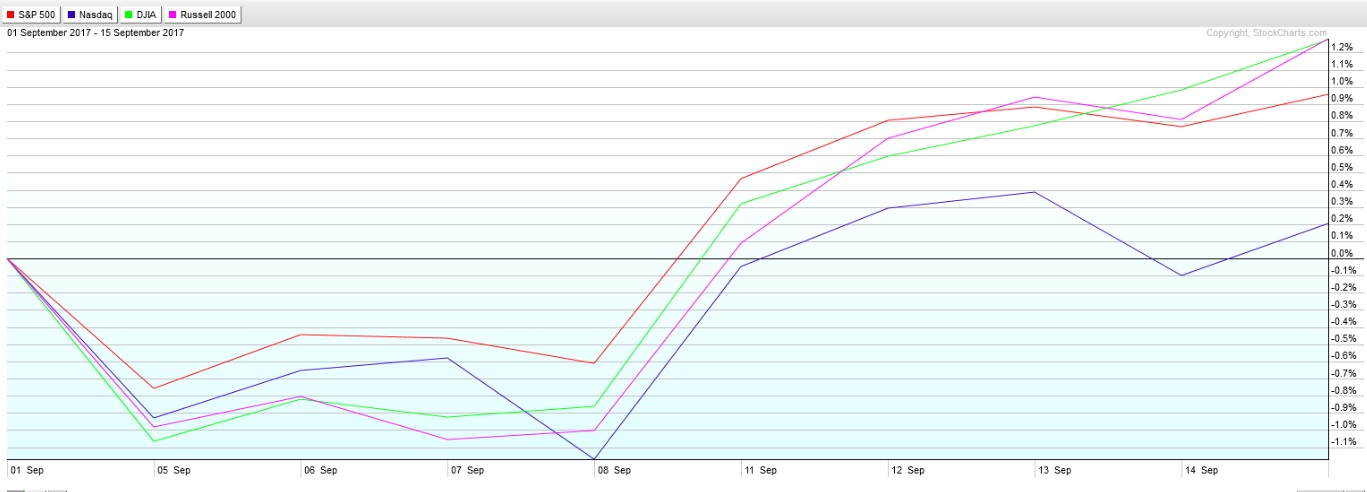Screen dimensions: 1367x492
Task: Click the '-0.4%' scale value
Action: (x=1344, y=321)
